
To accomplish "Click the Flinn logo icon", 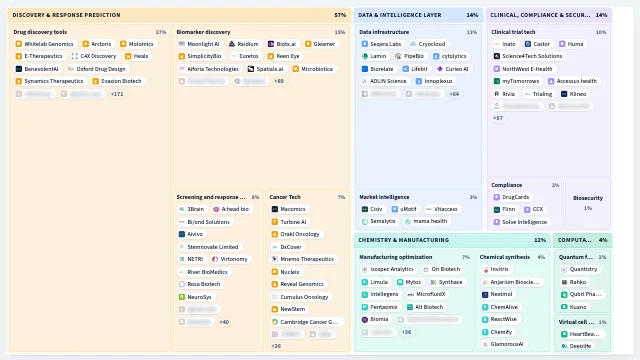I will [497, 209].
